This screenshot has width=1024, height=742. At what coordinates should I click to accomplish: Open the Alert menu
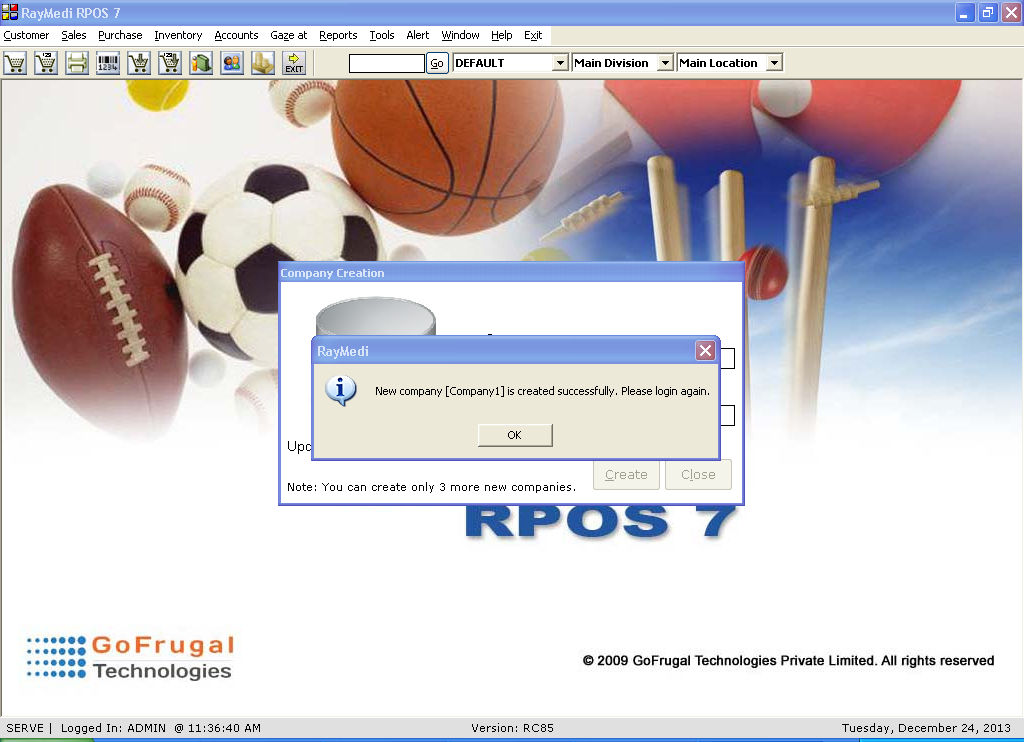tap(418, 35)
